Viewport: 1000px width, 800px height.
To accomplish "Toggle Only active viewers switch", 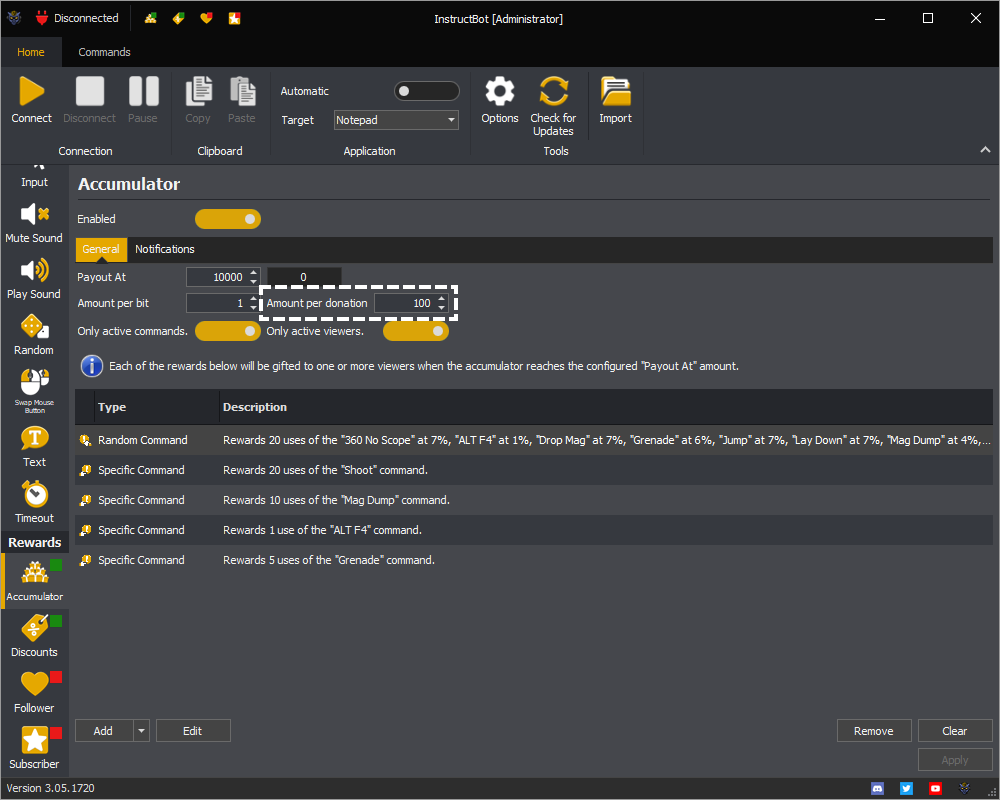I will [x=416, y=331].
